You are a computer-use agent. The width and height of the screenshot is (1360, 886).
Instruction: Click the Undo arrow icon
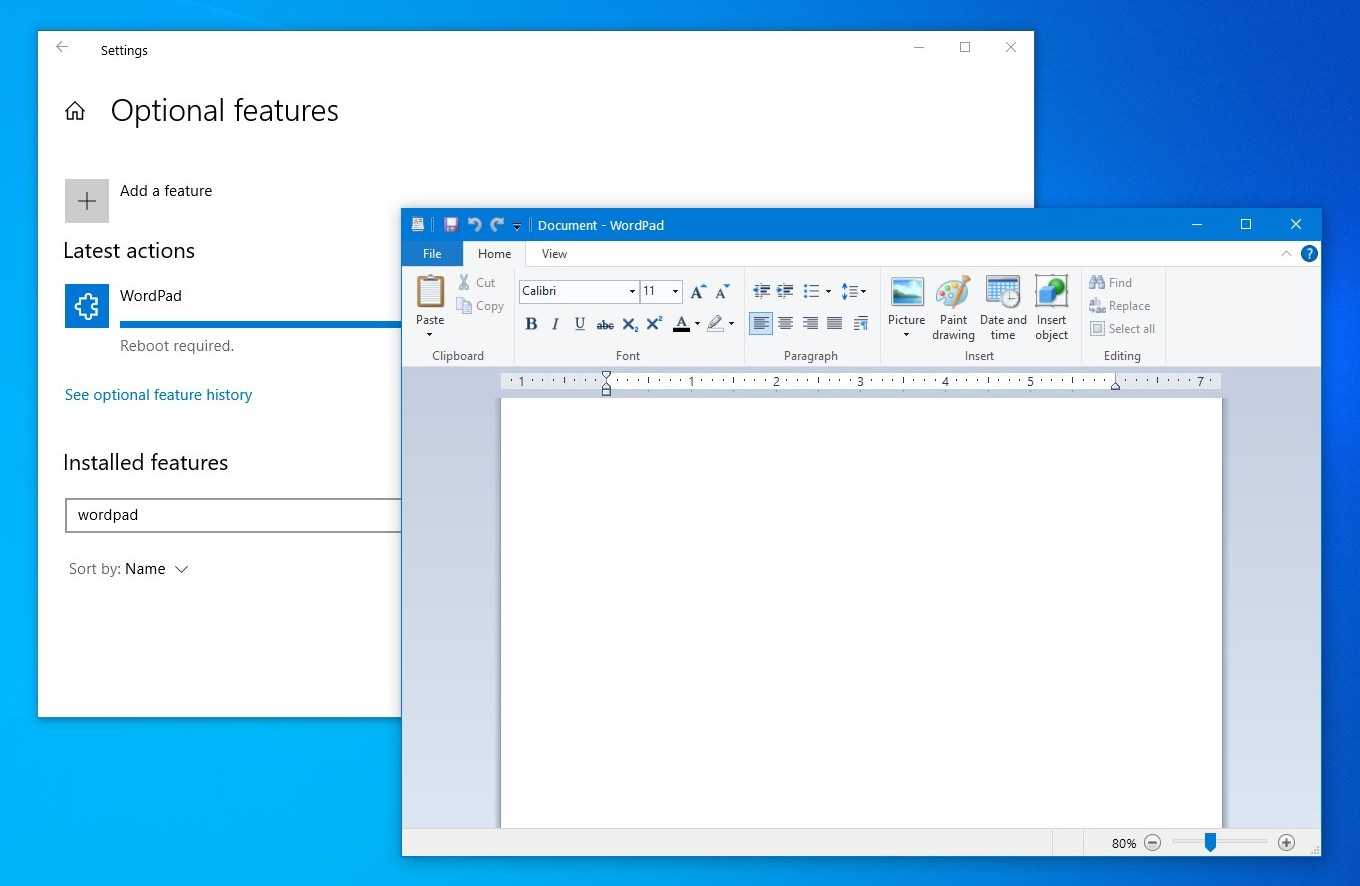pyautogui.click(x=474, y=225)
